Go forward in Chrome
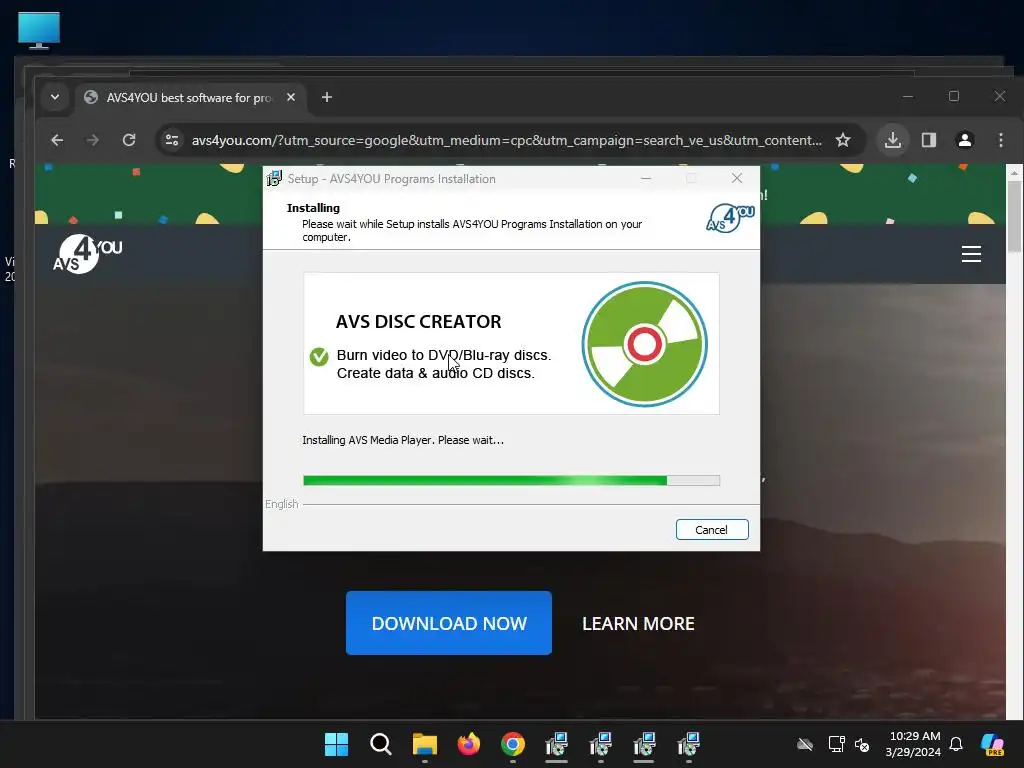The width and height of the screenshot is (1024, 768). pyautogui.click(x=93, y=140)
